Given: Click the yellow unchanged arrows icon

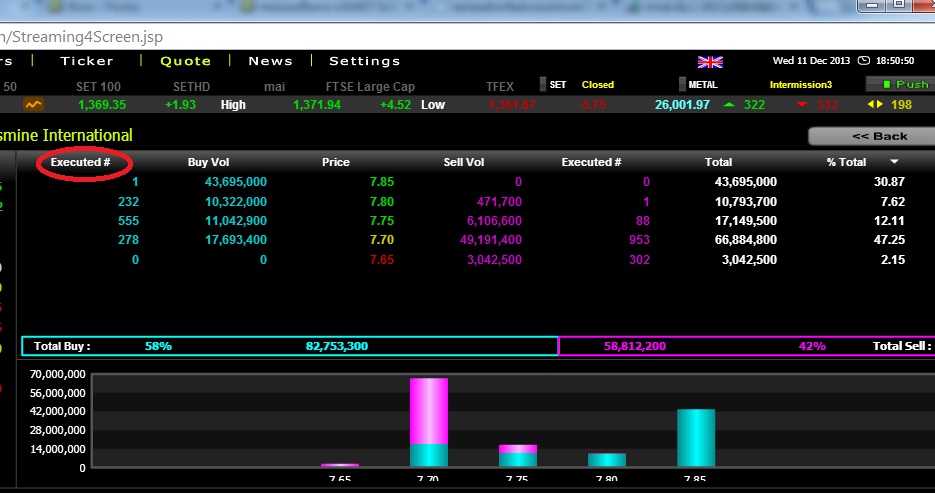Looking at the screenshot, I should [875, 104].
